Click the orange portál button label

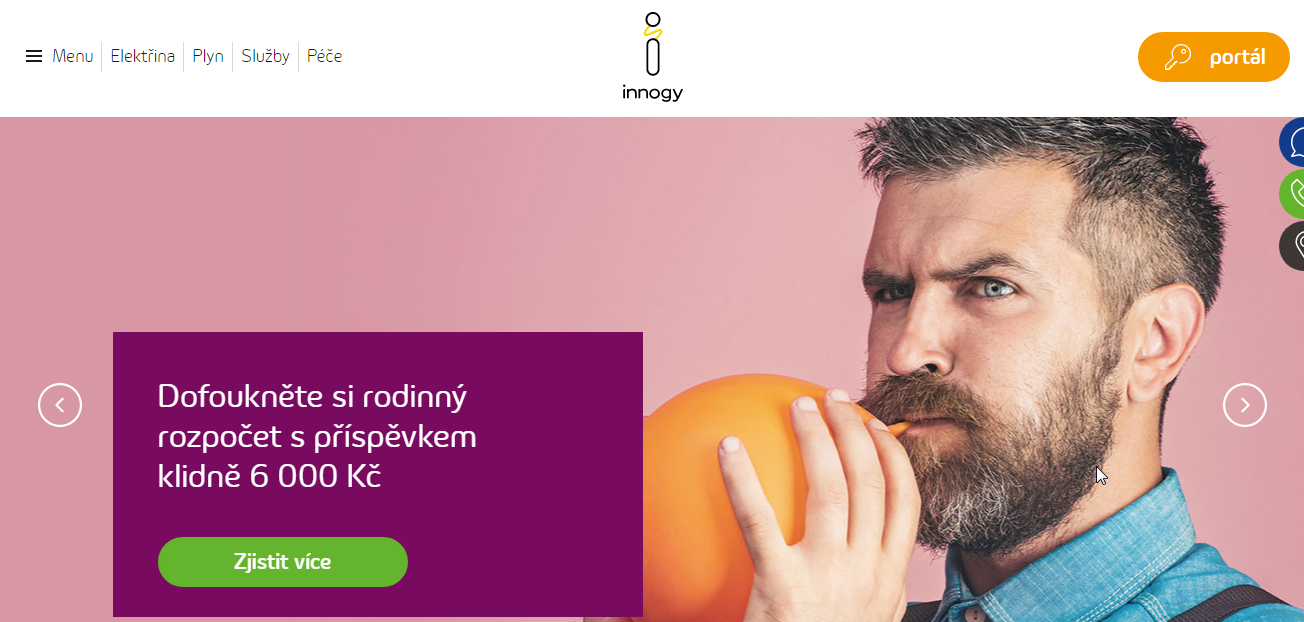click(1237, 58)
